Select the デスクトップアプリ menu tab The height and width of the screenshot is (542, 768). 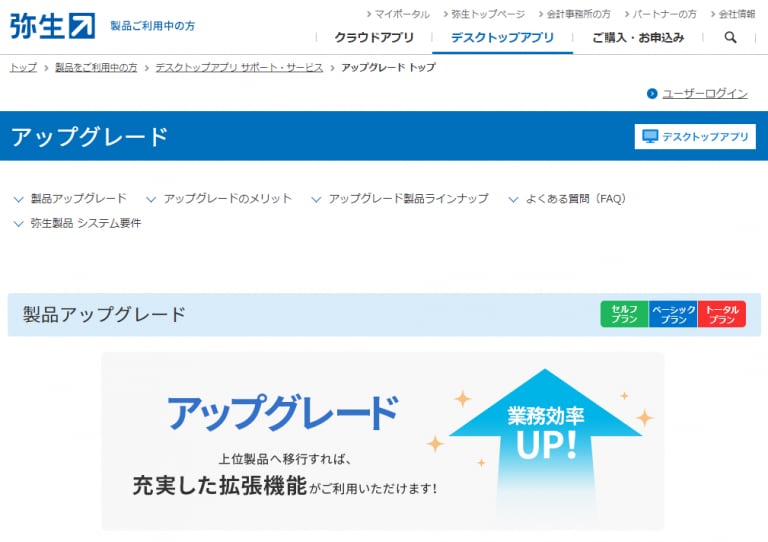click(503, 38)
